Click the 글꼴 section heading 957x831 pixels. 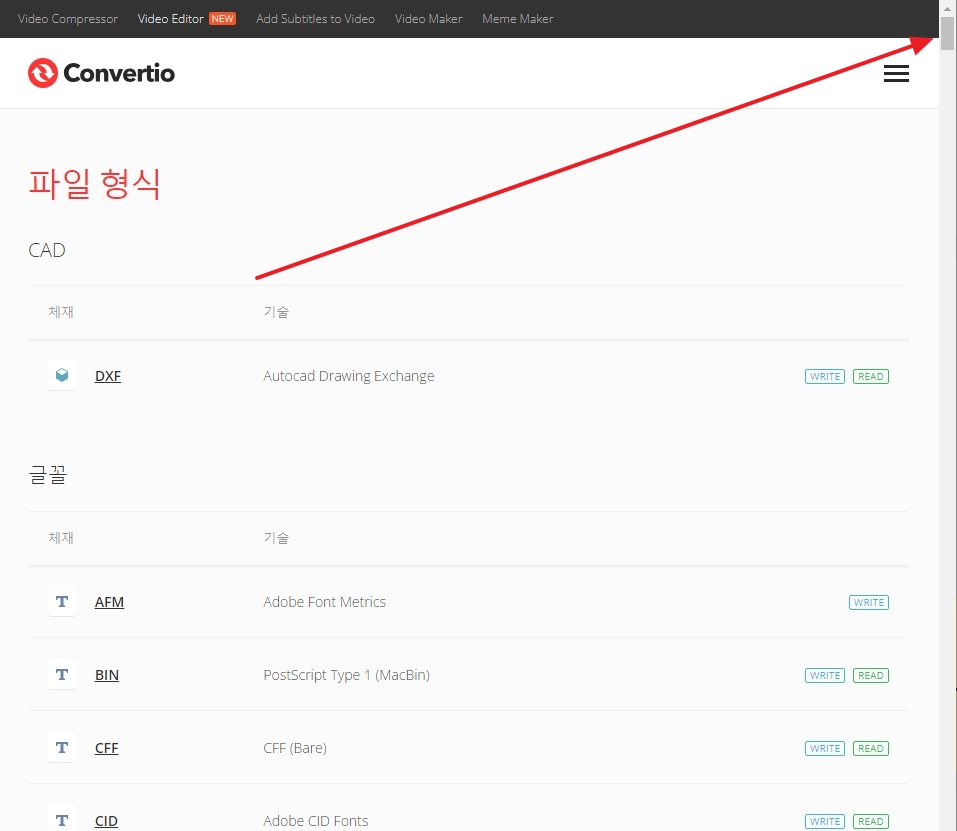[x=48, y=475]
